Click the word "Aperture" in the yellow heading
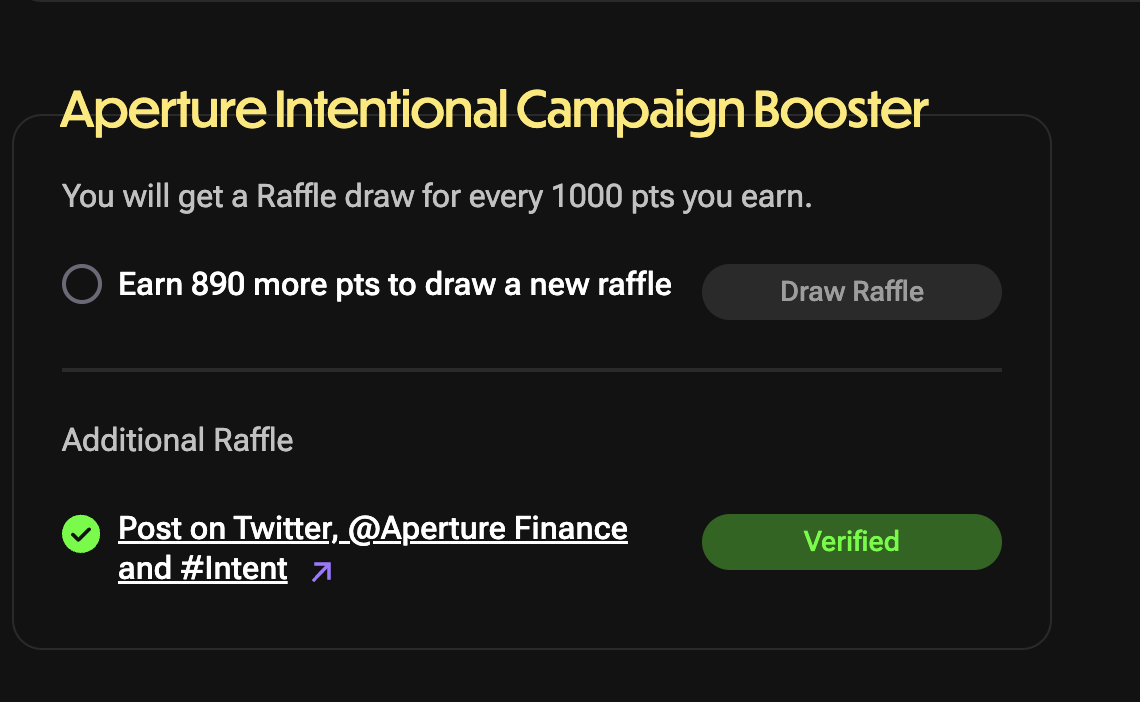This screenshot has width=1140, height=702. [162, 110]
